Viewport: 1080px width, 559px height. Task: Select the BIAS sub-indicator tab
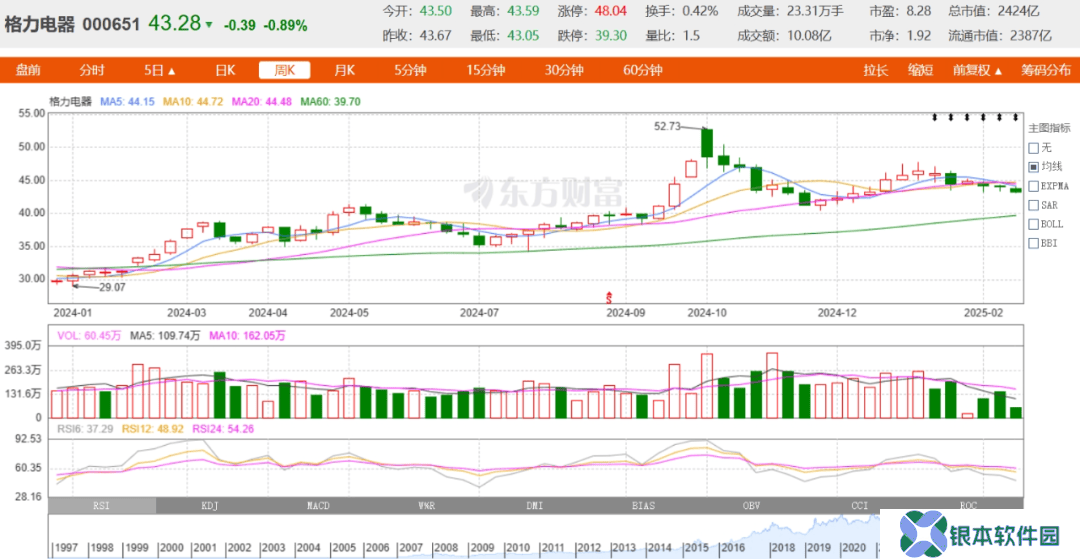[643, 505]
